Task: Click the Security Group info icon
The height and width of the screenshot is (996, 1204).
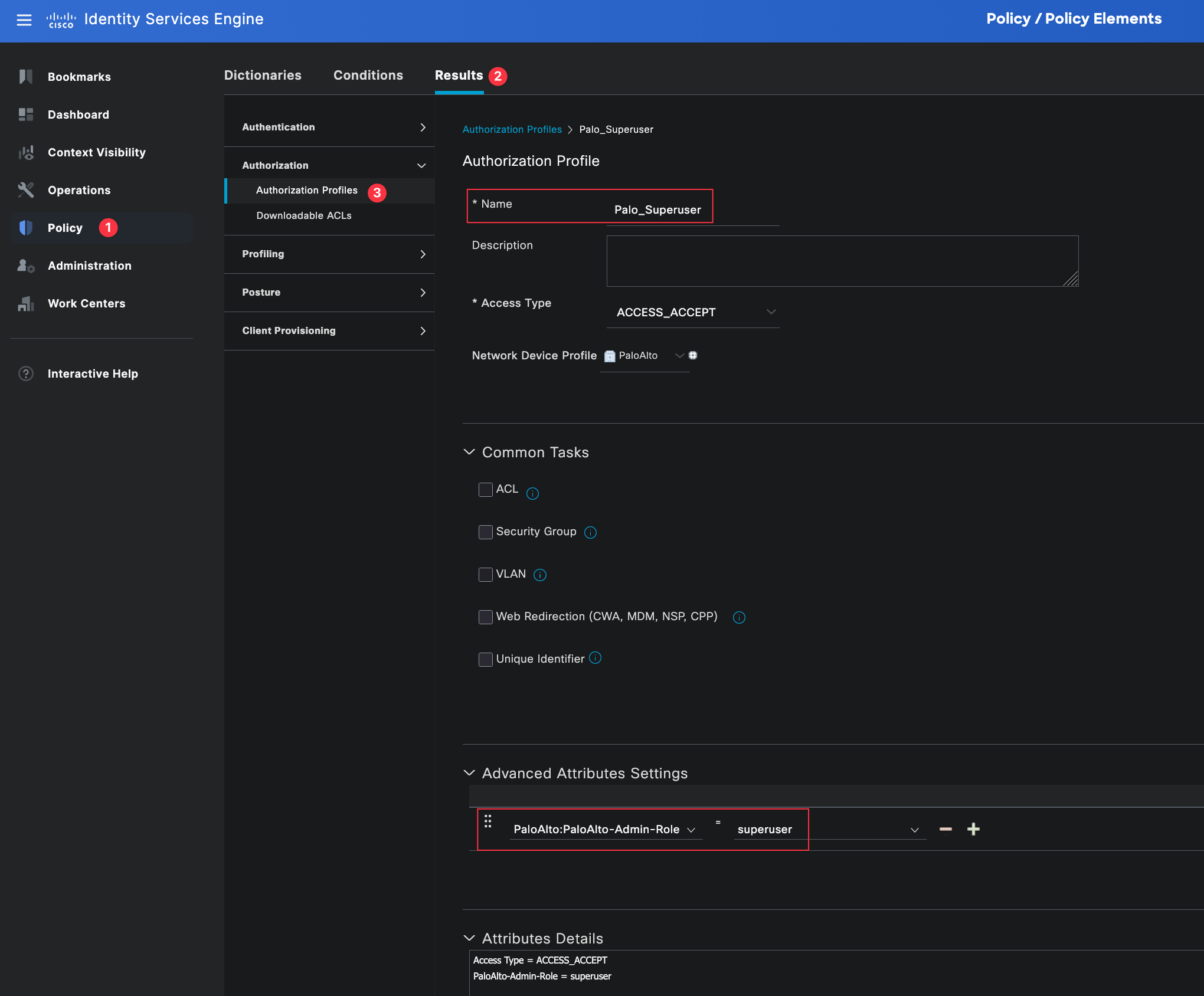Action: coord(590,533)
